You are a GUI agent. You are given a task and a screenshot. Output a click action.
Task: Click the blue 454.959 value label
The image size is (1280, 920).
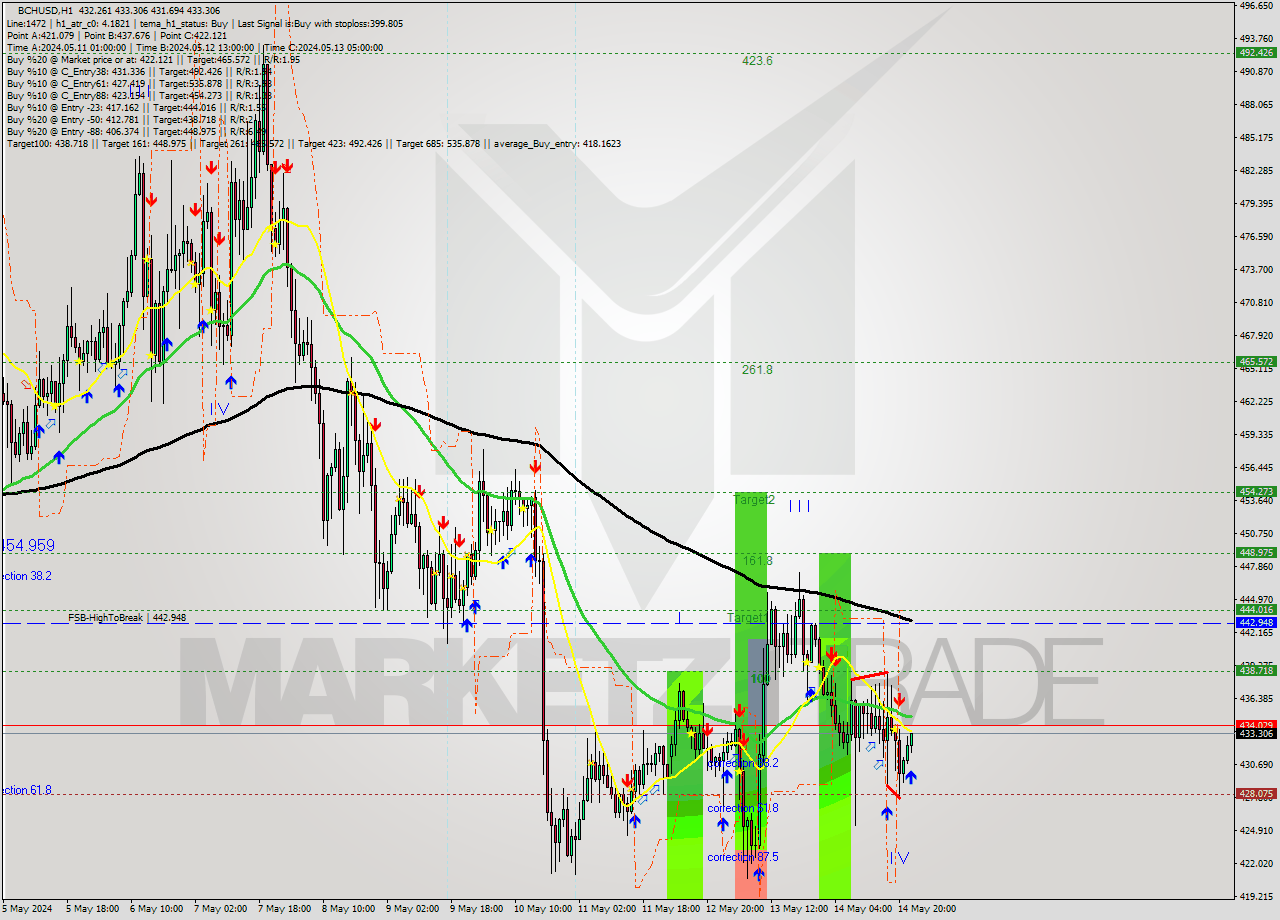pos(28,546)
